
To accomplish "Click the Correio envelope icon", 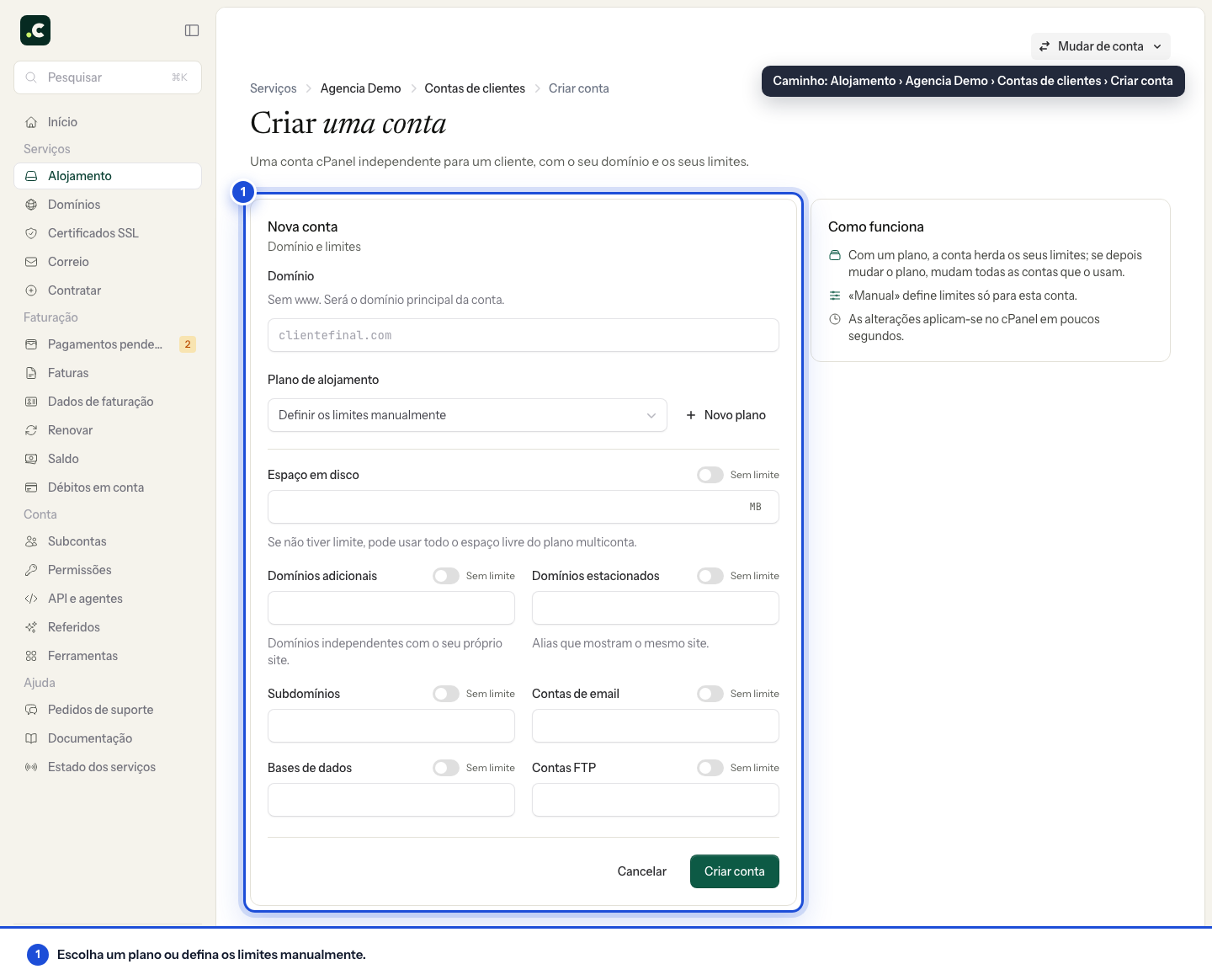I will tap(31, 262).
